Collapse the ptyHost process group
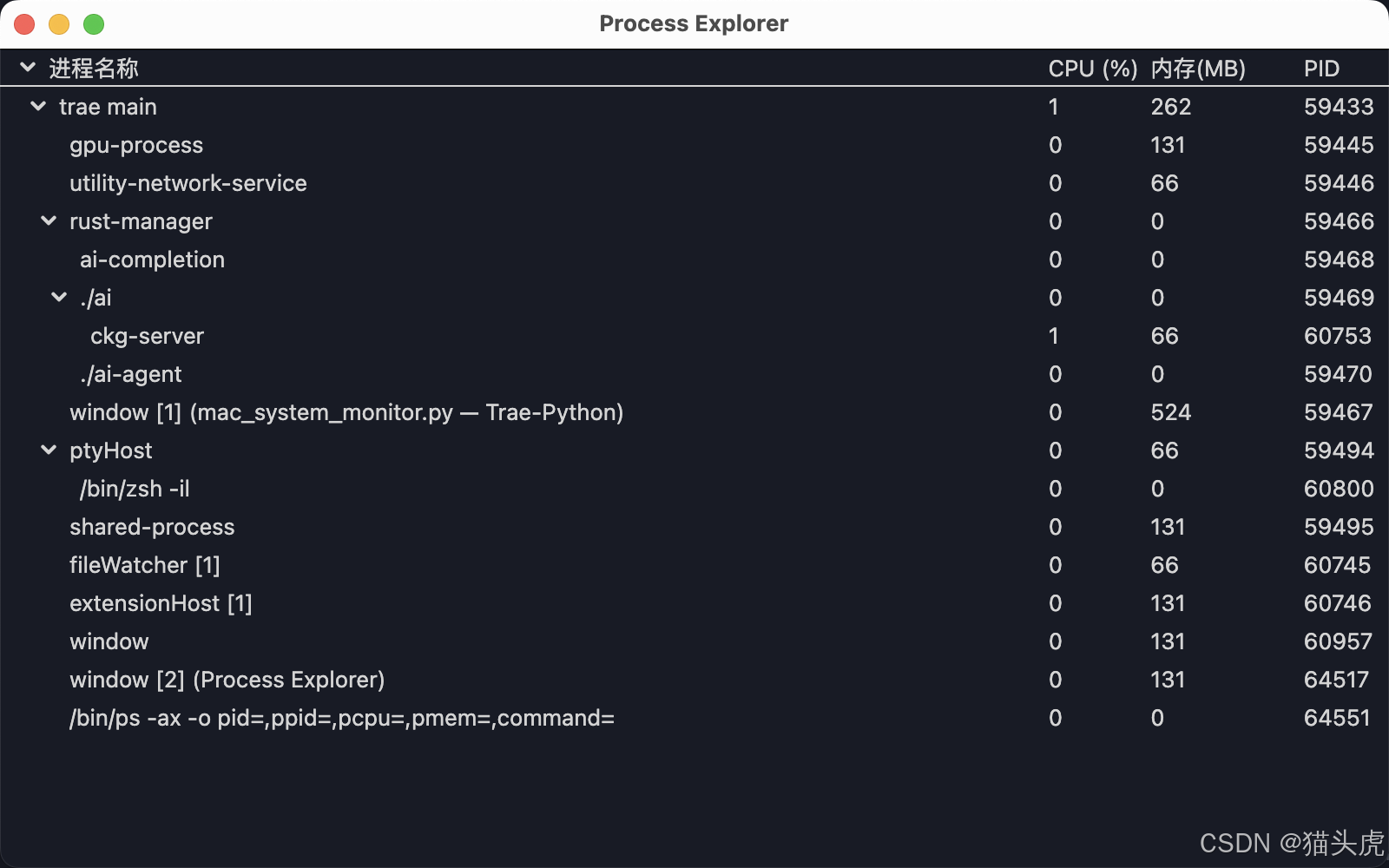Screen dimensions: 1389x868 click(x=49, y=450)
